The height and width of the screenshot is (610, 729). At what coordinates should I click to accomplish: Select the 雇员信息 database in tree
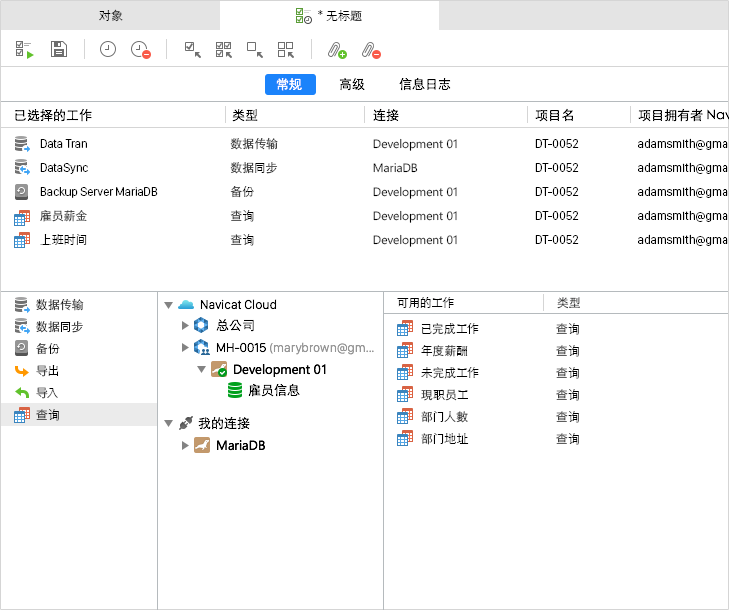(x=274, y=390)
